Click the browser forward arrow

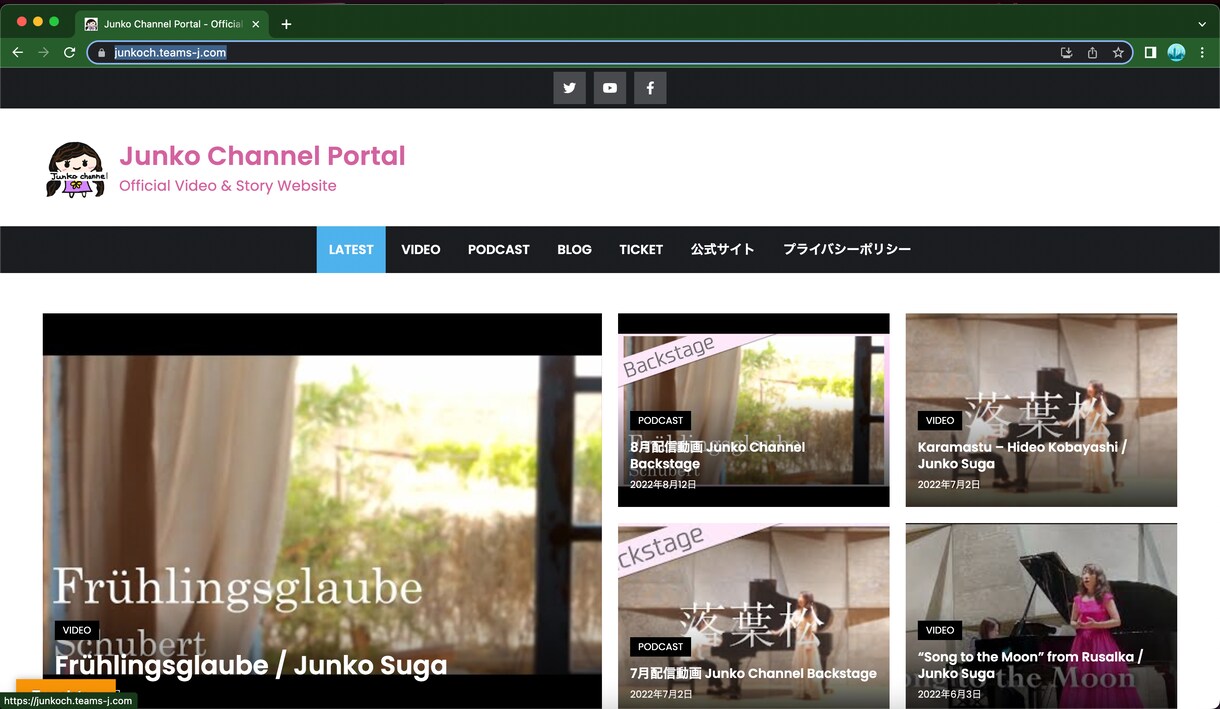tap(43, 53)
